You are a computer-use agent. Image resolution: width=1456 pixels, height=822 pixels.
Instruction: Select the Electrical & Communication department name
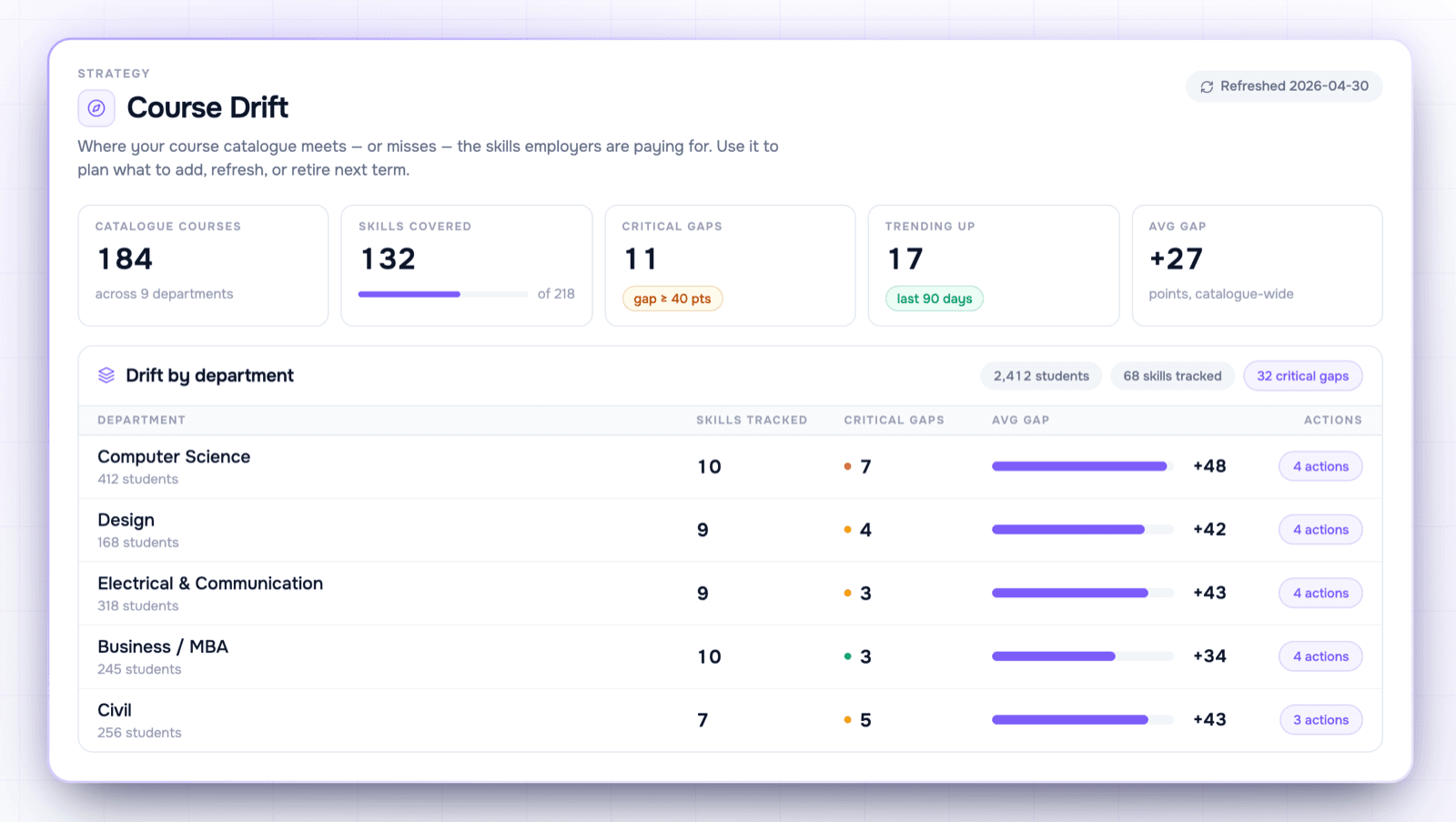(210, 584)
